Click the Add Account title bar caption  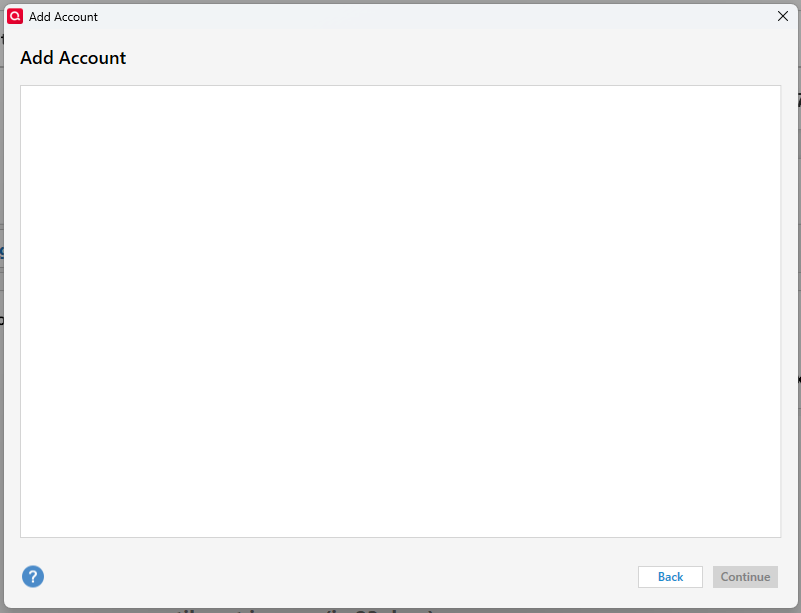[x=63, y=17]
